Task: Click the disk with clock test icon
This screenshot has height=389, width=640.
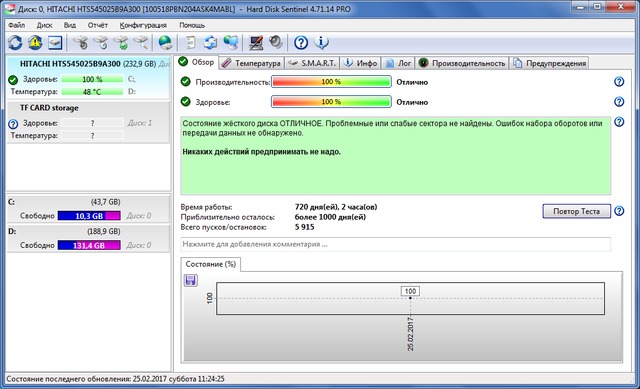Action: pos(101,42)
